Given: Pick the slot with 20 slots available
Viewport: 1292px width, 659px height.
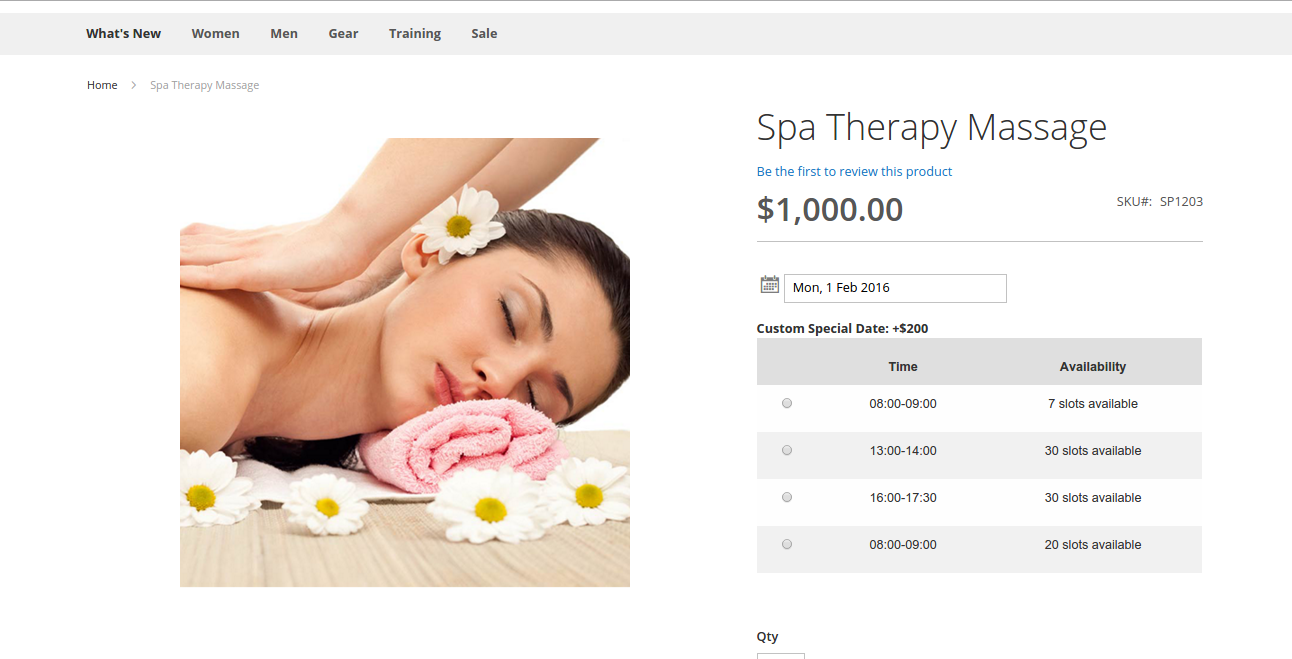Looking at the screenshot, I should pos(787,544).
